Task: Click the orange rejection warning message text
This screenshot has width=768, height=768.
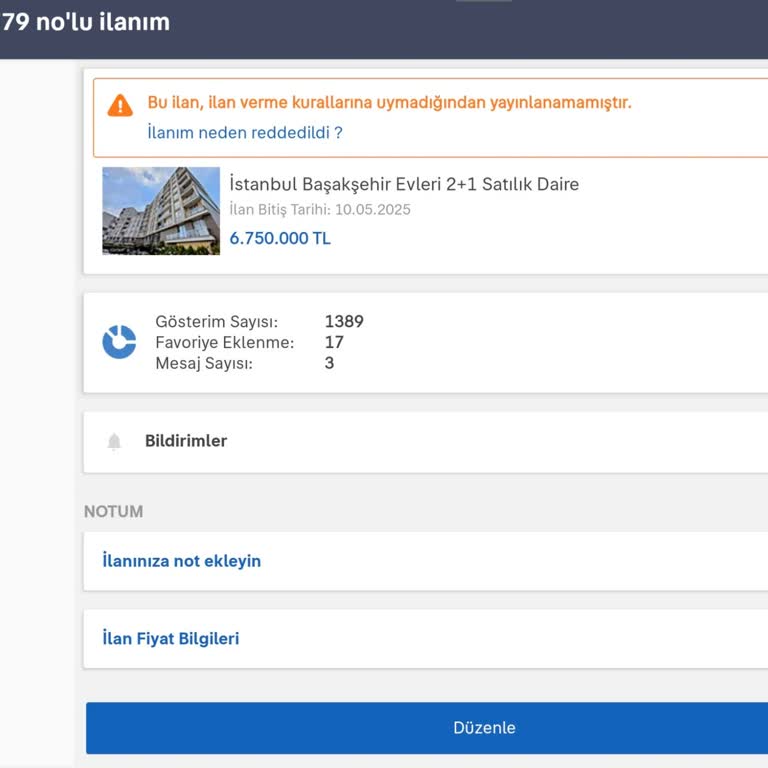Action: [390, 102]
